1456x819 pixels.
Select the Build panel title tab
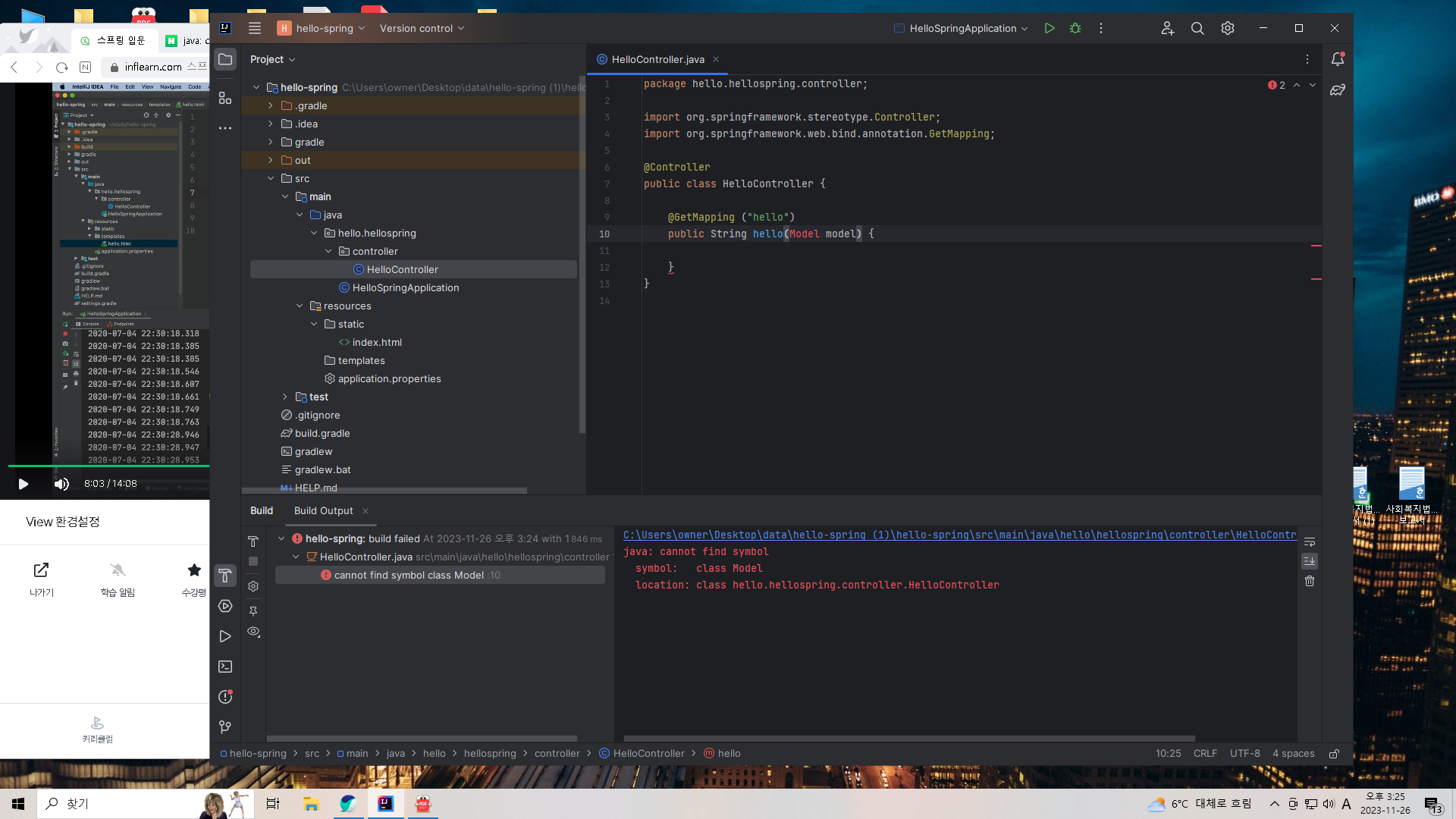click(262, 510)
